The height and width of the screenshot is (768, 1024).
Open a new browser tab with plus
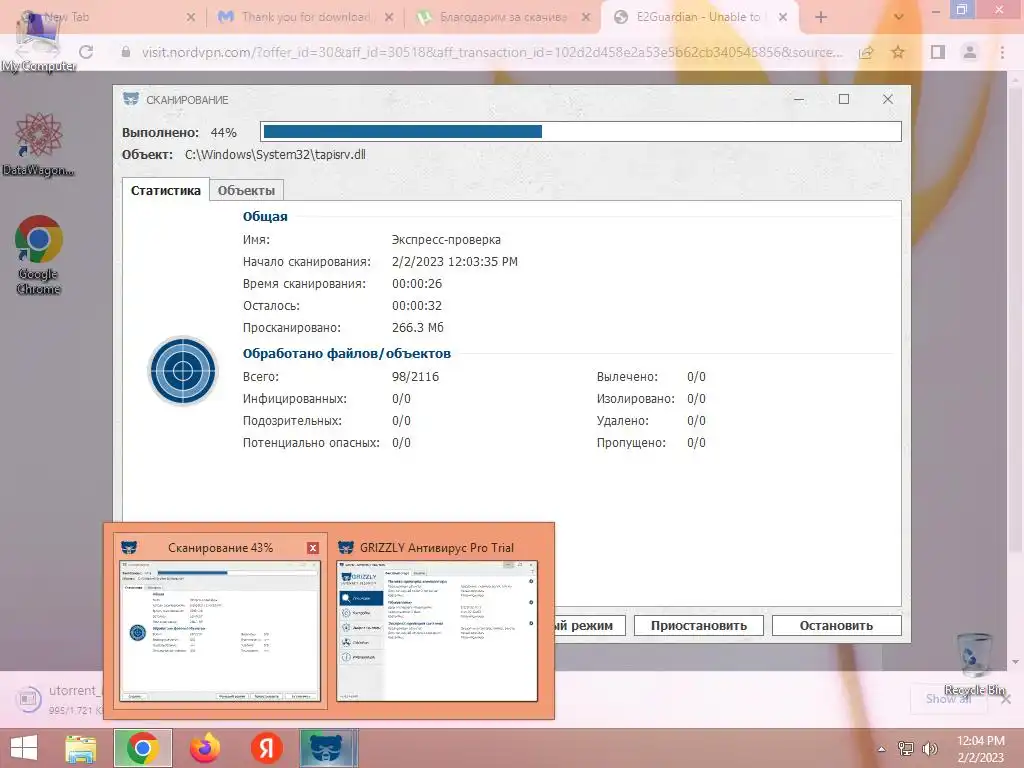pos(821,18)
